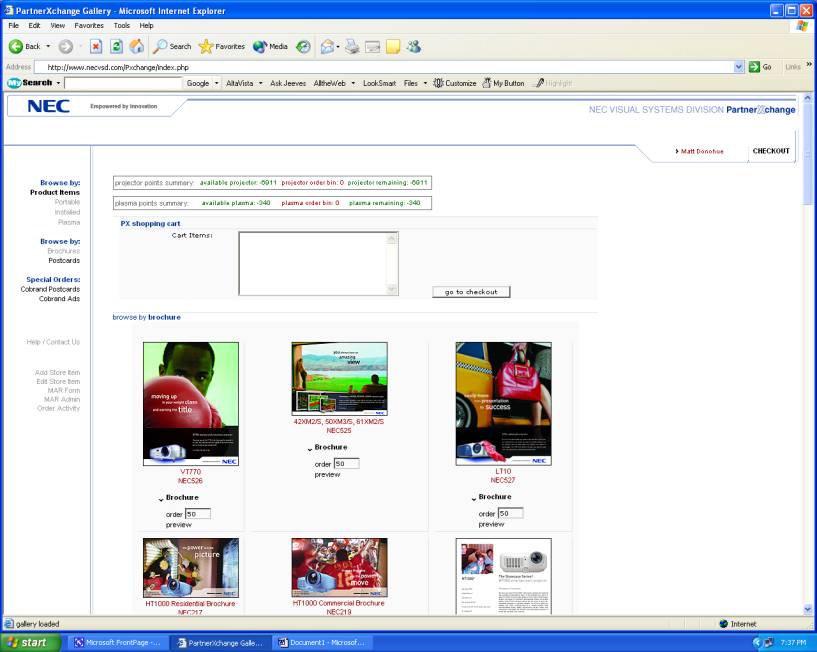
Task: Click the yellow note icon in toolbar
Action: (393, 46)
